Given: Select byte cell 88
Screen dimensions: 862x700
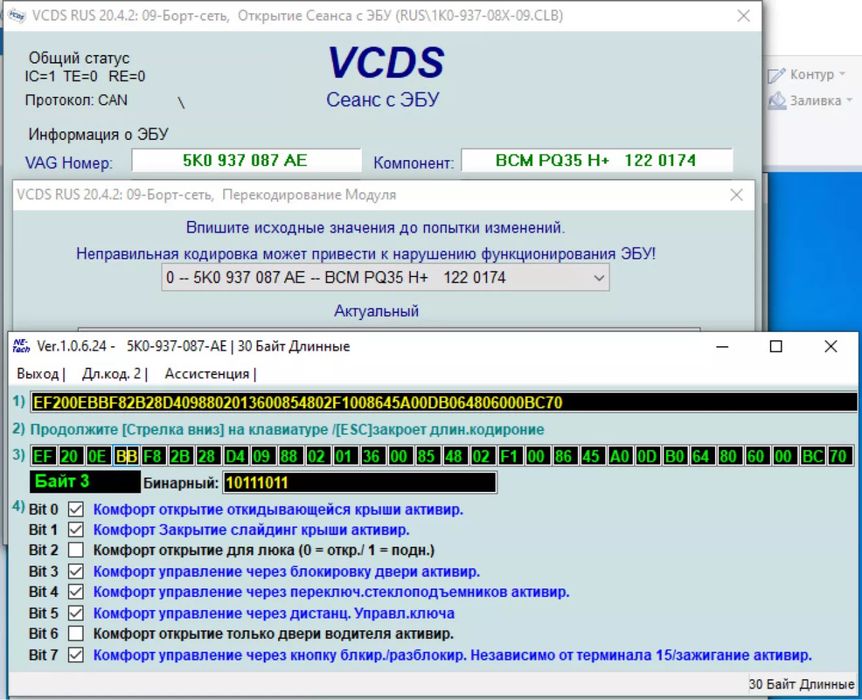Looking at the screenshot, I should click(291, 456).
